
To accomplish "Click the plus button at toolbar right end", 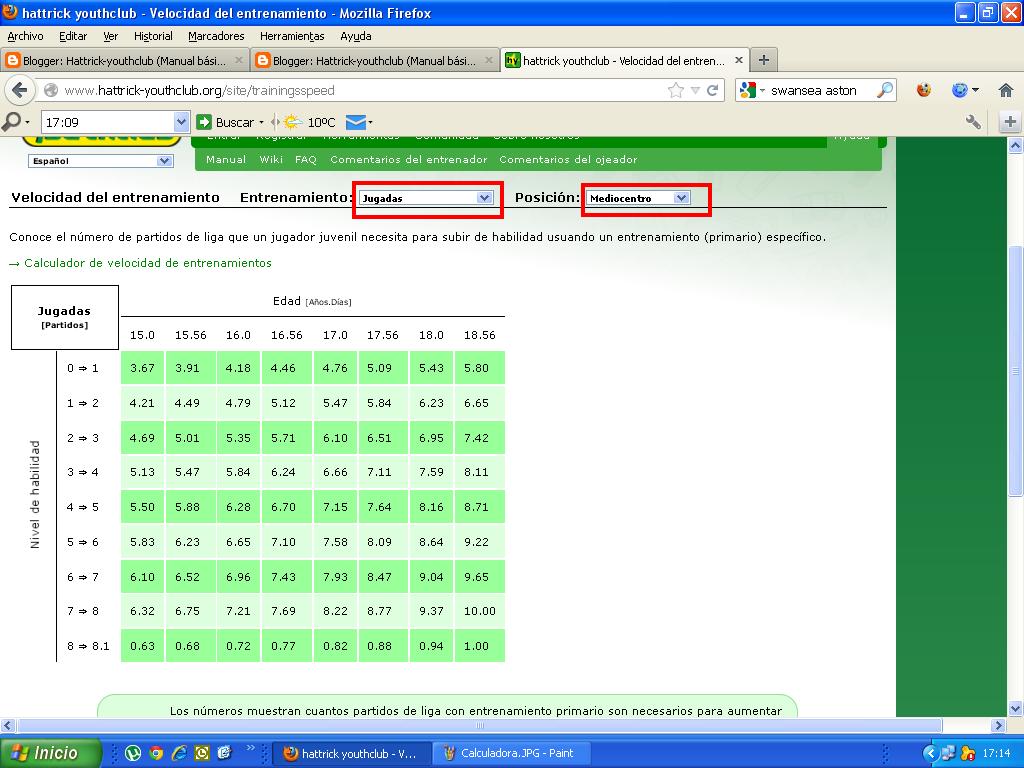I will pos(1010,121).
